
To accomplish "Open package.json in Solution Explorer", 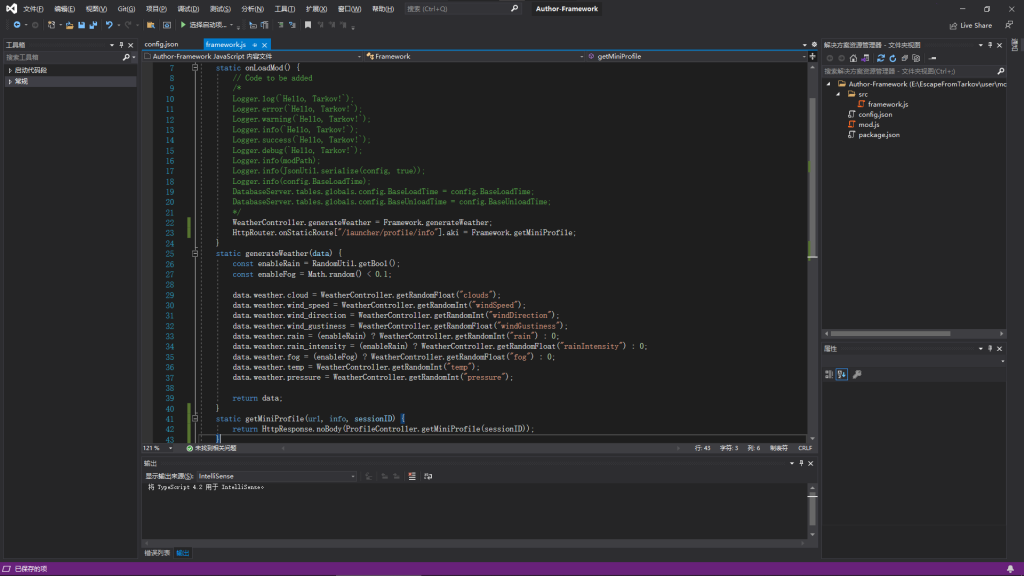I will pos(878,135).
